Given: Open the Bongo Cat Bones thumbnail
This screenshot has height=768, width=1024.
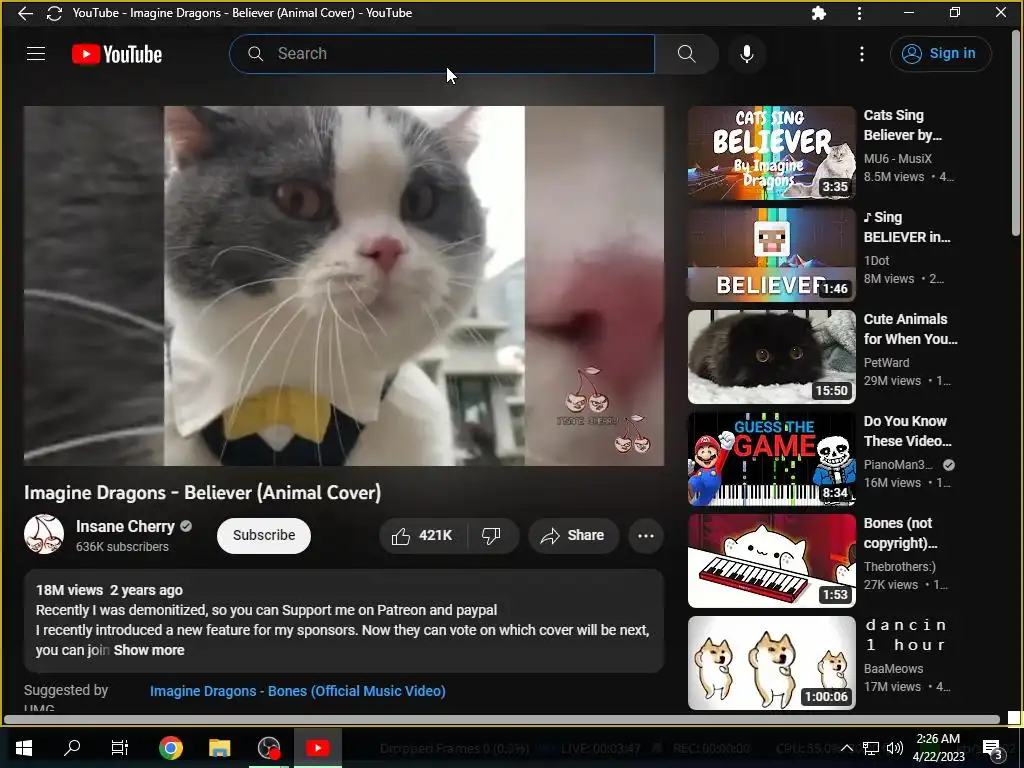Looking at the screenshot, I should [x=771, y=560].
